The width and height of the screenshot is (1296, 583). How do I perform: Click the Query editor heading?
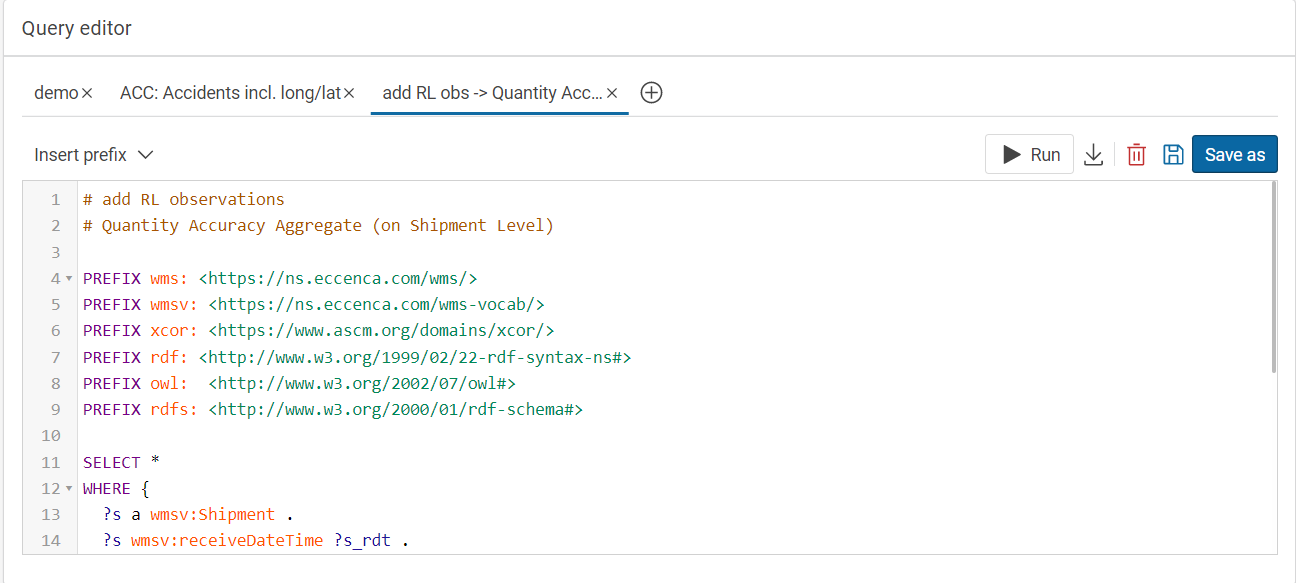click(77, 28)
